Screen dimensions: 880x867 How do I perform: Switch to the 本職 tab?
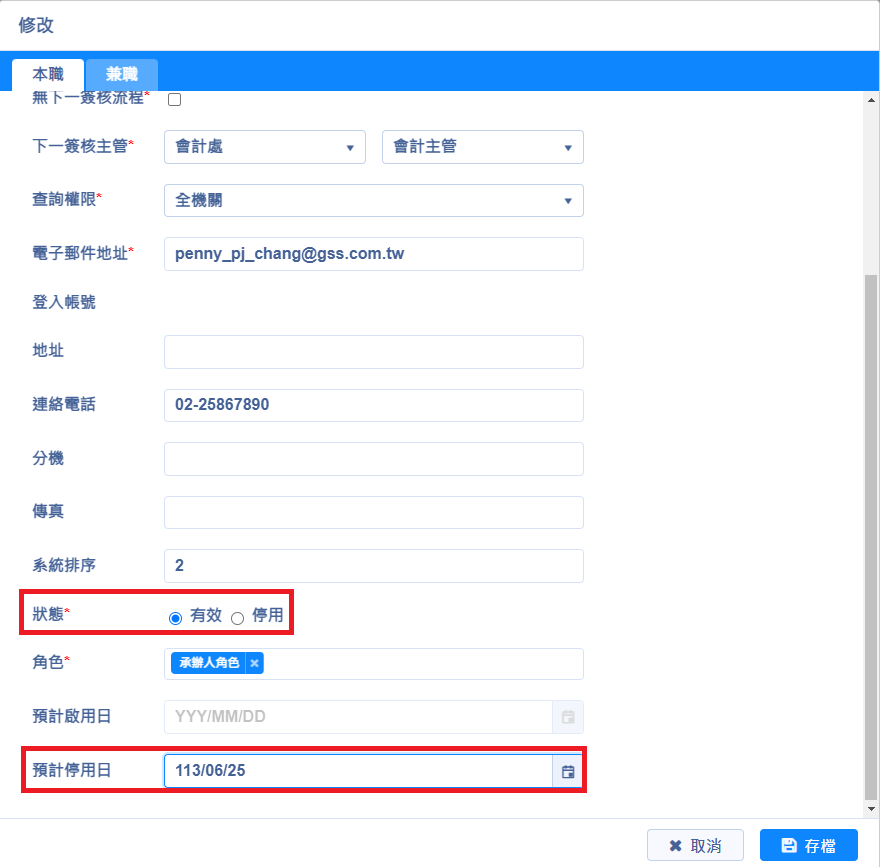coord(48,75)
